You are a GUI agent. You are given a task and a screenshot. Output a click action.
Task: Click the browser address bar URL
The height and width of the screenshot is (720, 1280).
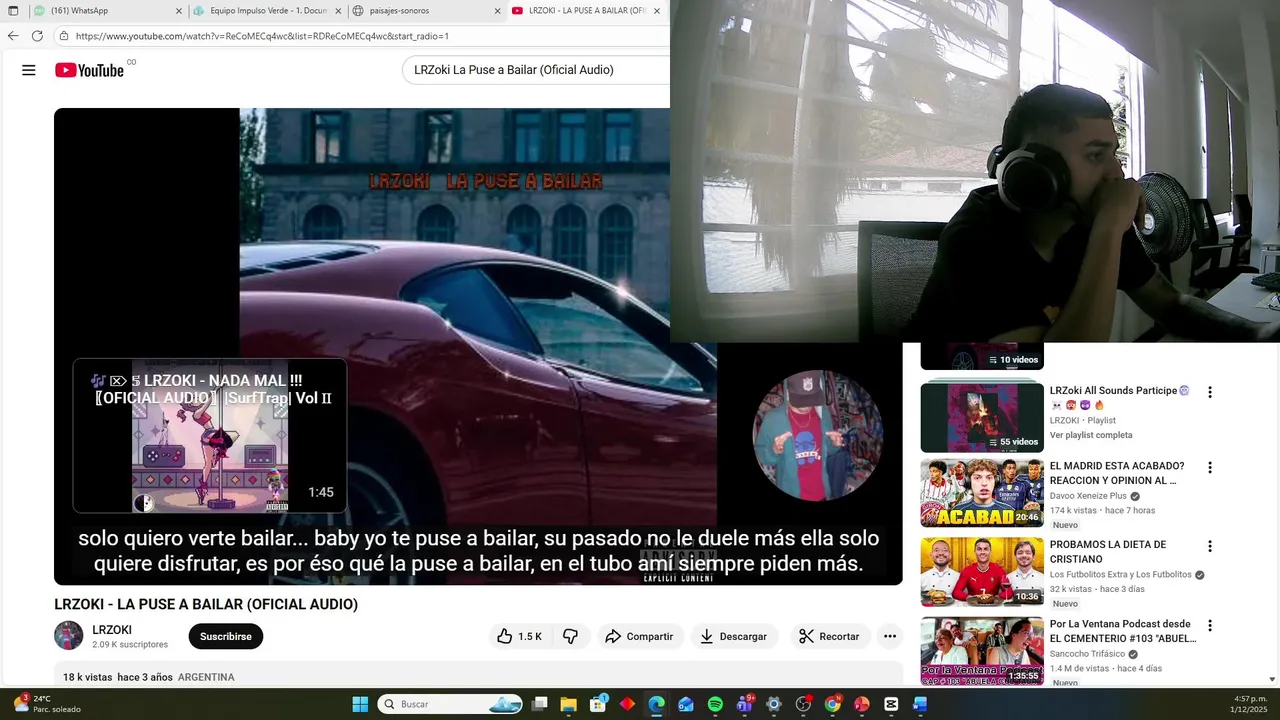click(x=262, y=36)
